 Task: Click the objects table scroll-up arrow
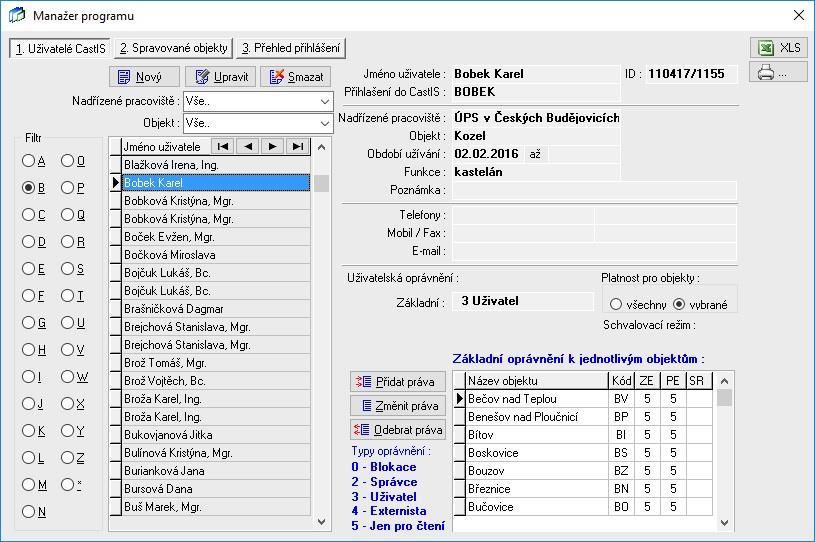(x=725, y=381)
